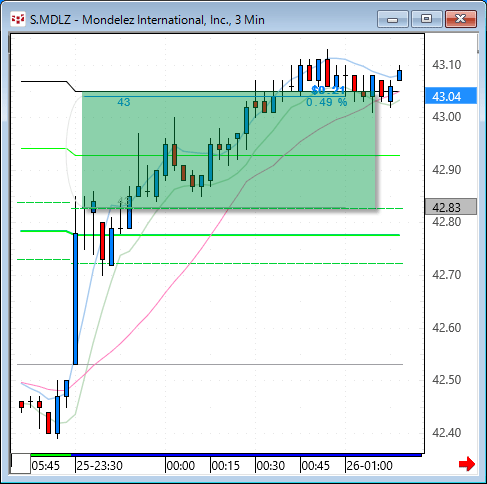
Task: Click the 05:45 time axis label
Action: [46, 466]
